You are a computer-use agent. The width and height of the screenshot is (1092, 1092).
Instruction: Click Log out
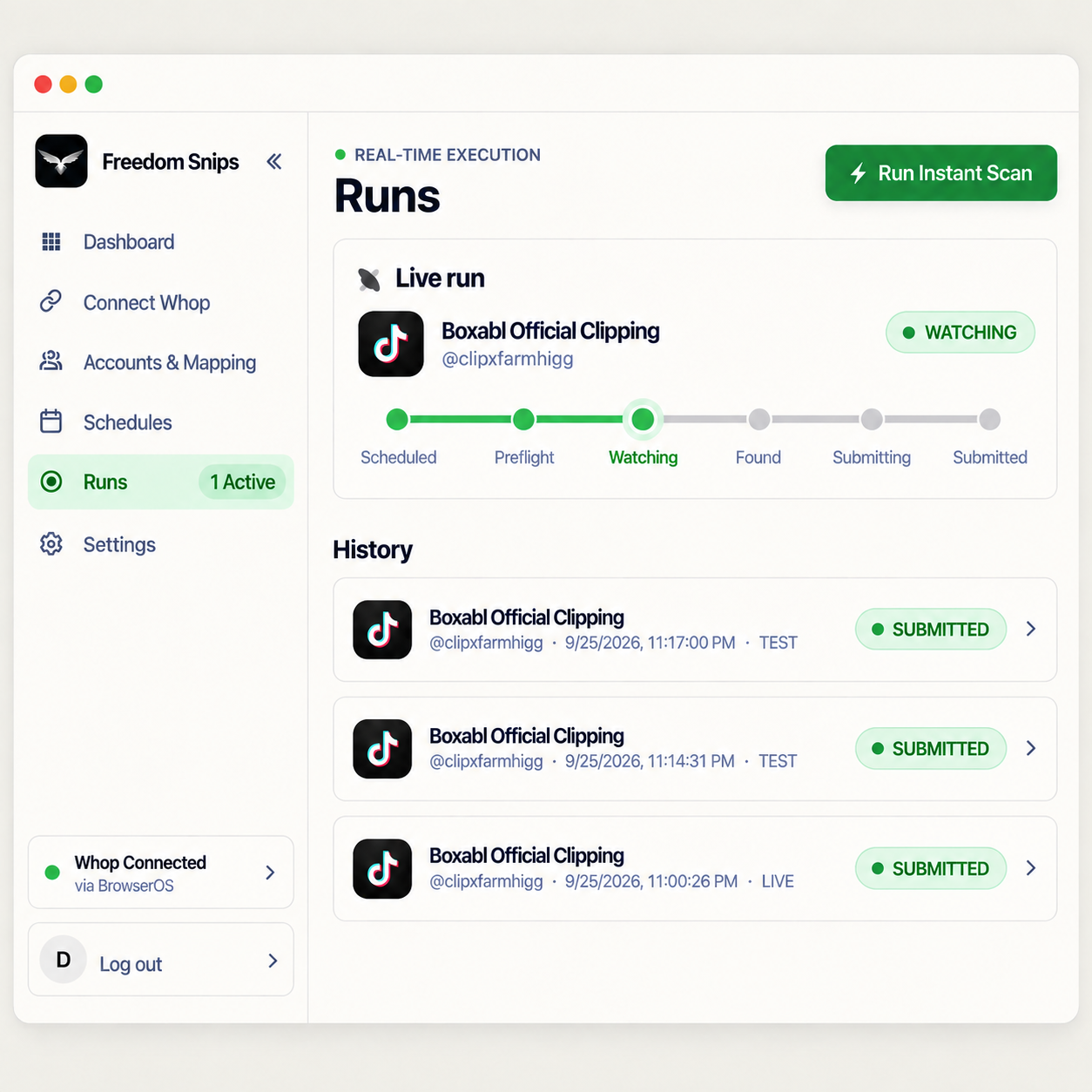[x=131, y=964]
